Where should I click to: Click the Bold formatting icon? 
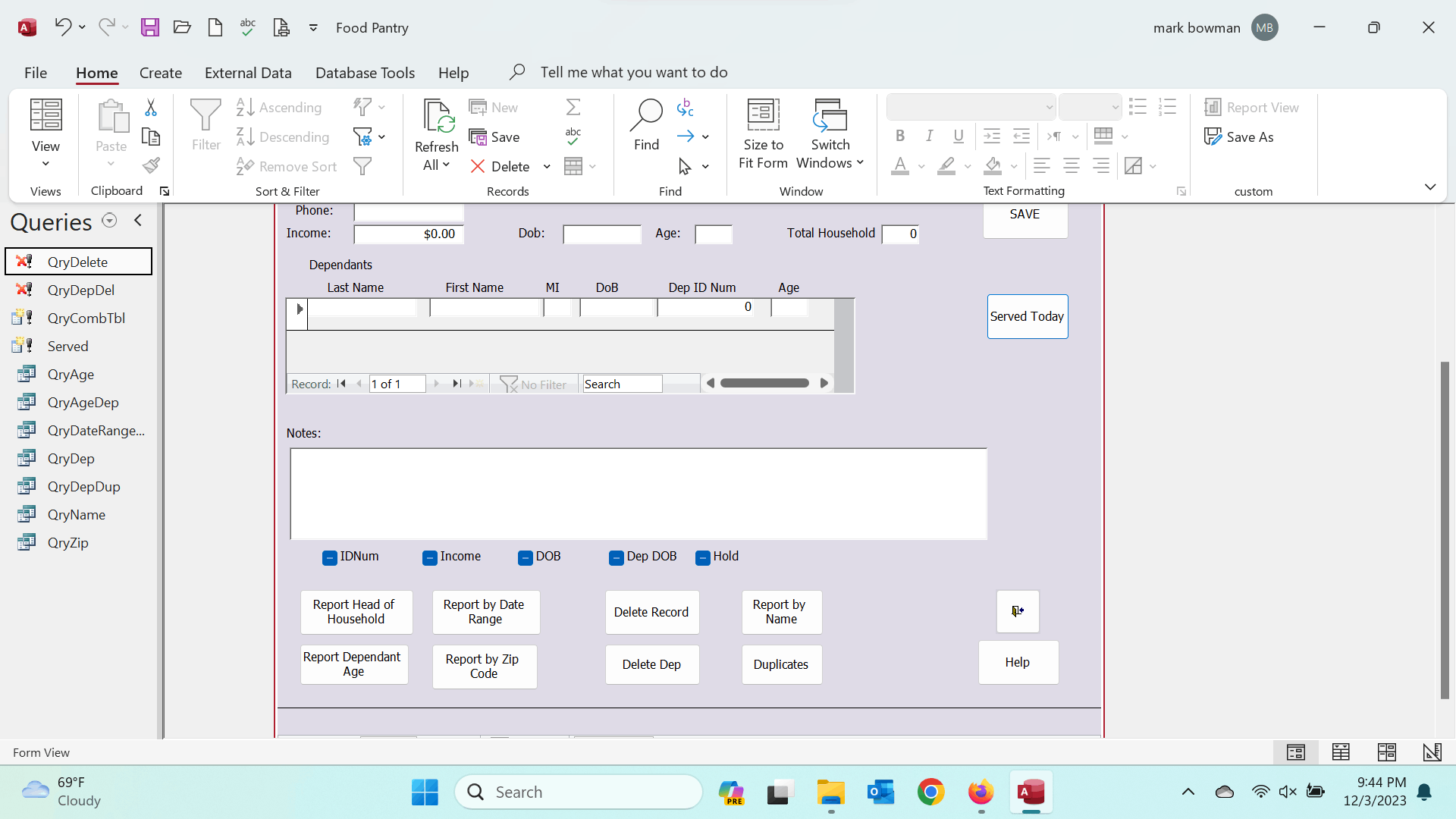point(899,136)
